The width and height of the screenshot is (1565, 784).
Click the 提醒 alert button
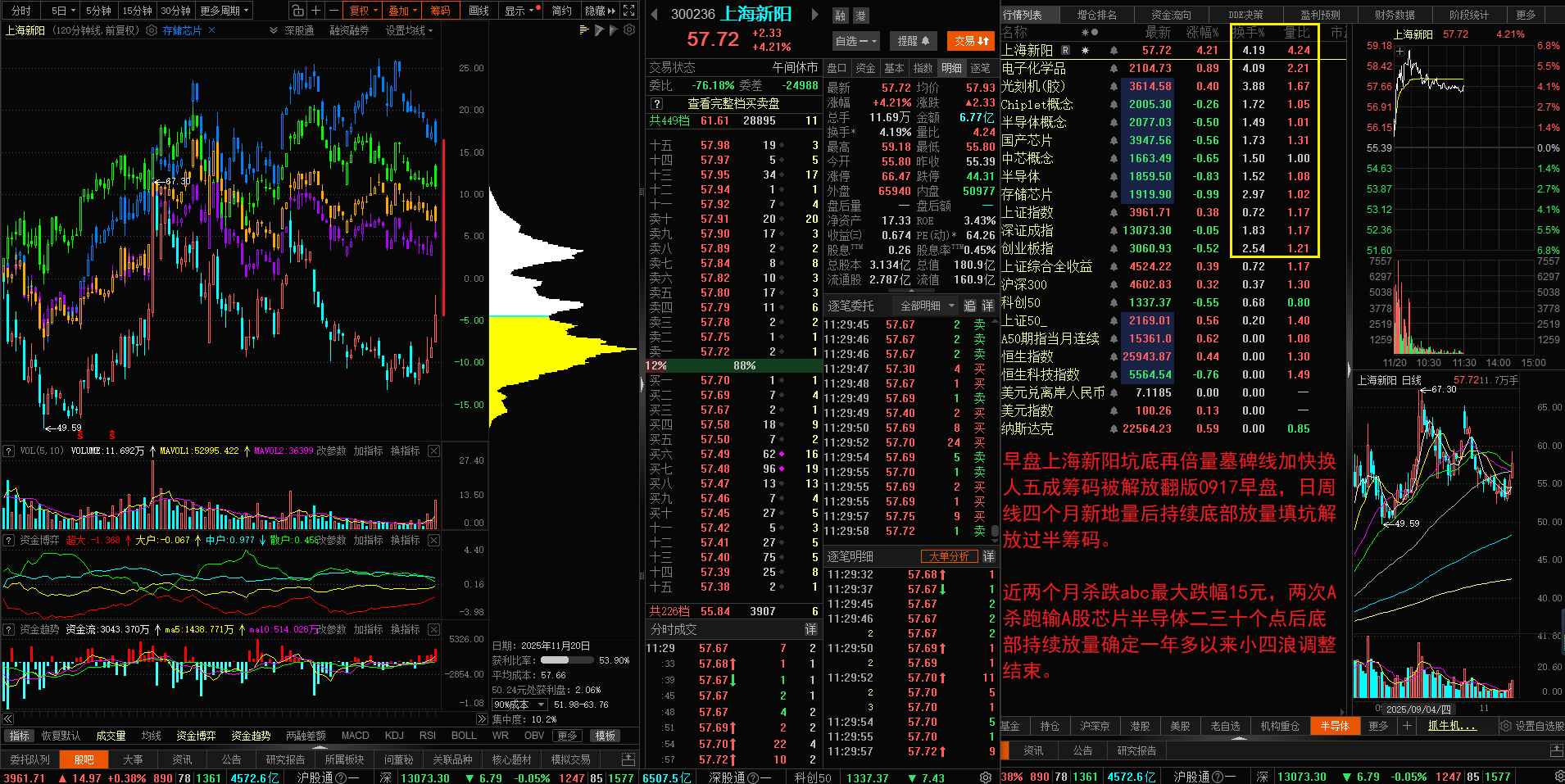click(913, 40)
